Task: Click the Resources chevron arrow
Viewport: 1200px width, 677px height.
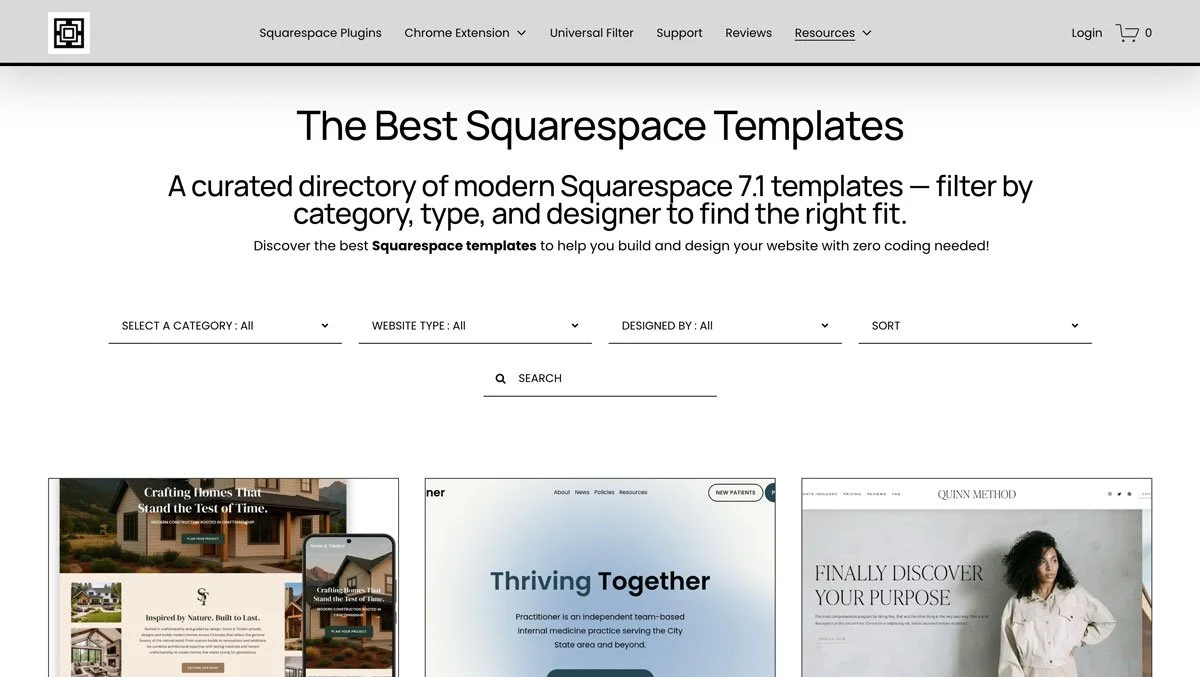Action: click(867, 33)
